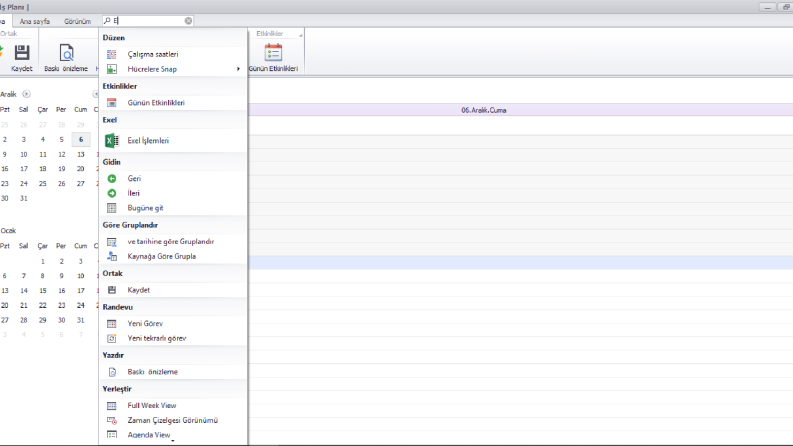This screenshot has height=446, width=793.
Task: Select January 31 in Ocak calendar
Action: 81,320
